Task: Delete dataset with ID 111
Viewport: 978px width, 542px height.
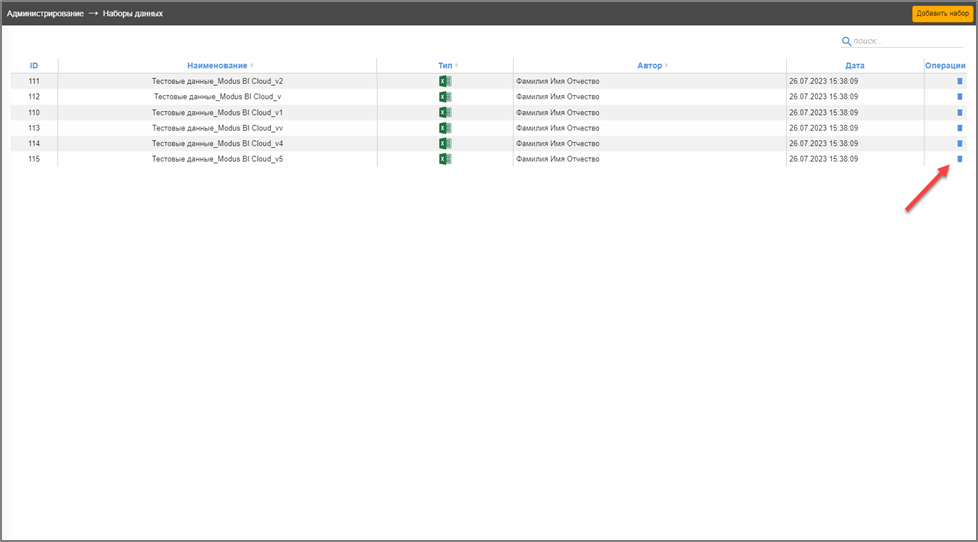Action: tap(959, 81)
